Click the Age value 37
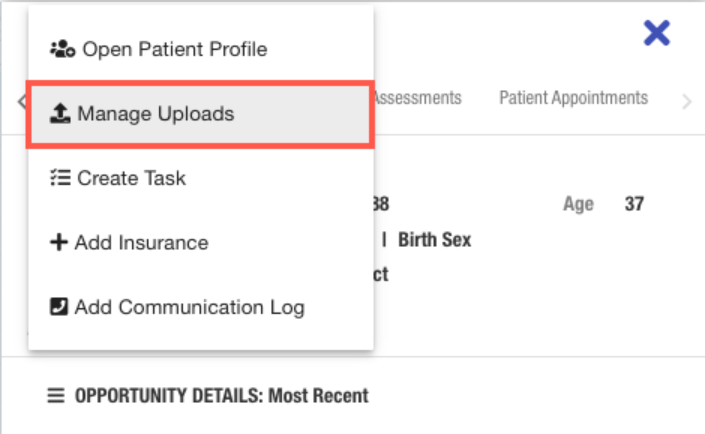This screenshot has height=434, width=705. point(634,205)
